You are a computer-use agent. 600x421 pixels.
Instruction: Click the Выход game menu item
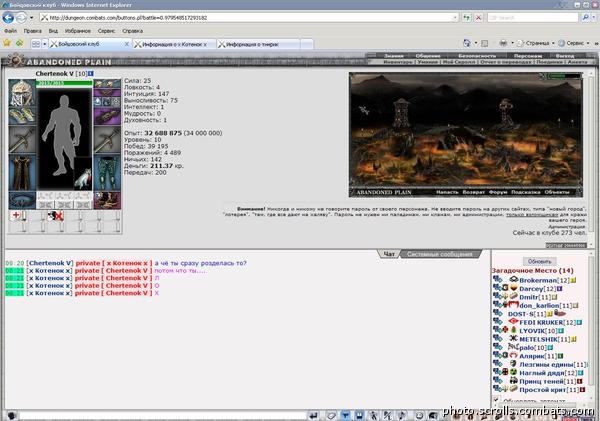pos(565,56)
